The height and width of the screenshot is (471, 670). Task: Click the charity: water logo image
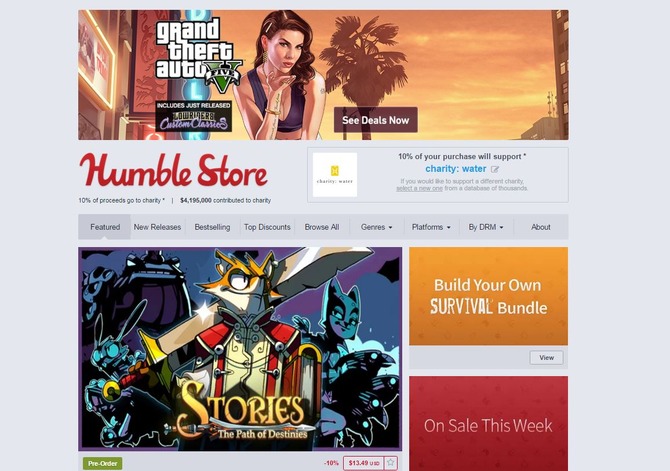coord(335,175)
